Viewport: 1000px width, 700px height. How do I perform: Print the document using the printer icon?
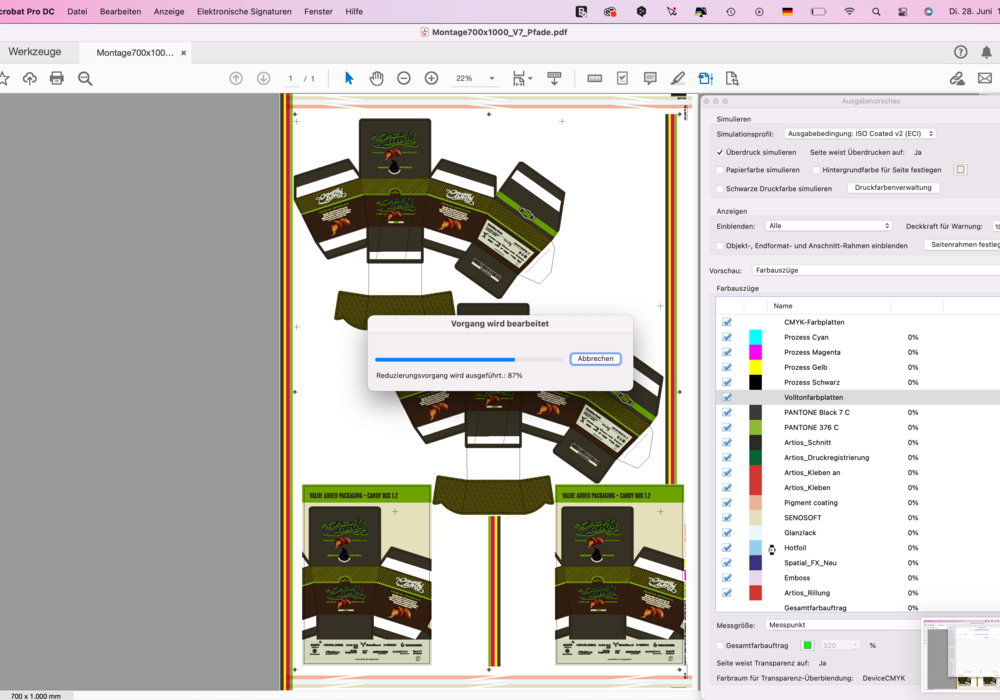coord(57,78)
